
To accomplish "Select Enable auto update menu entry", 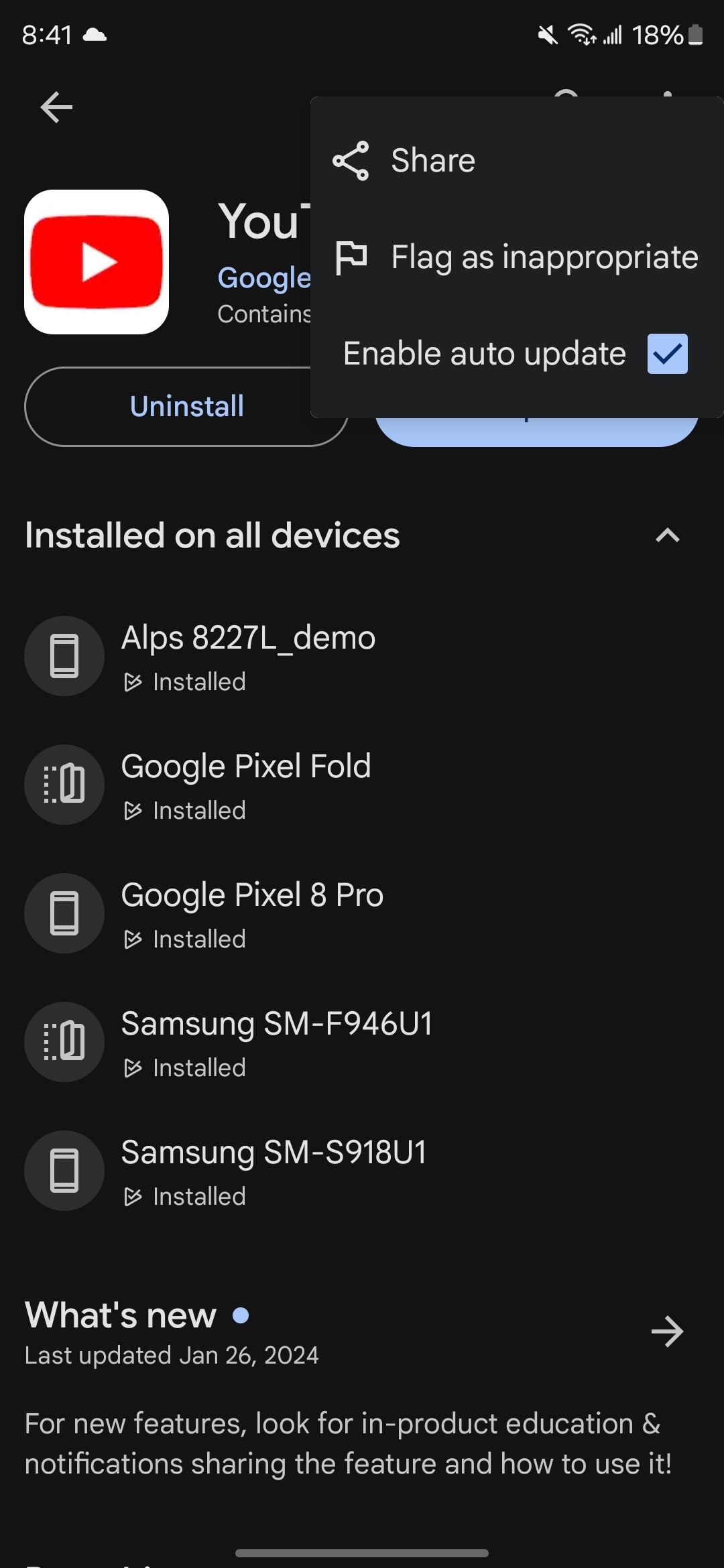I will pyautogui.click(x=517, y=354).
